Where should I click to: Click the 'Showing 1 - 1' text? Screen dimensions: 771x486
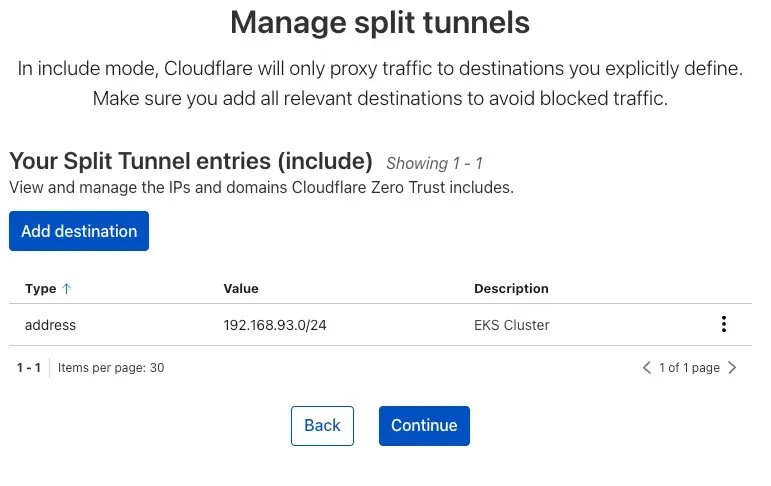pyautogui.click(x=434, y=163)
